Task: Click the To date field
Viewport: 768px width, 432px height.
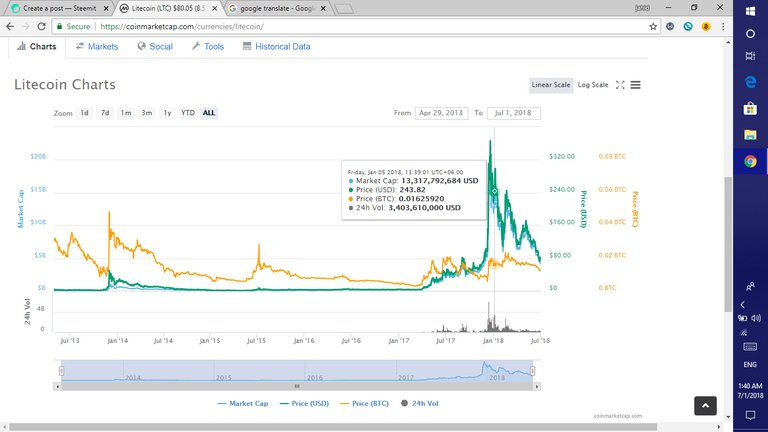Action: [514, 113]
